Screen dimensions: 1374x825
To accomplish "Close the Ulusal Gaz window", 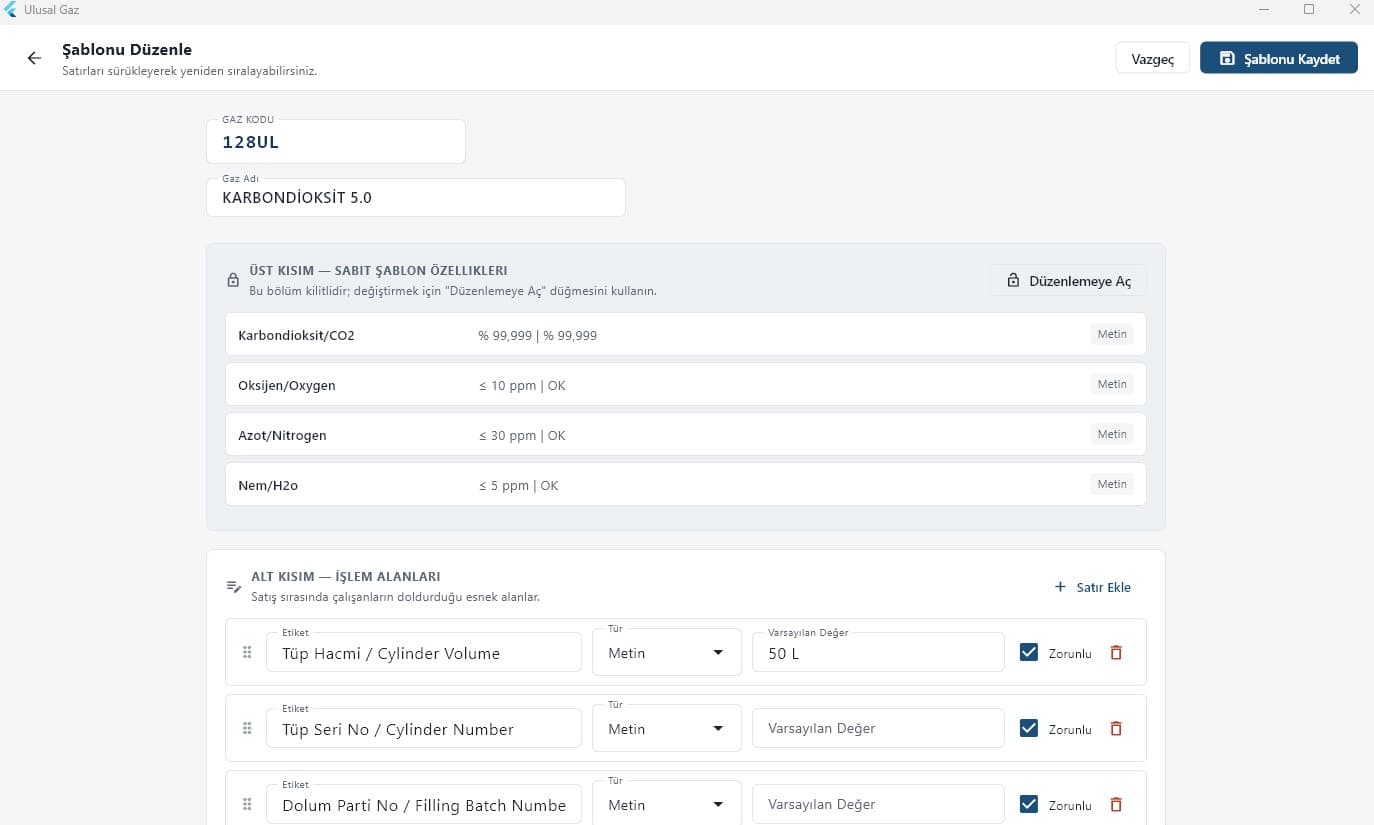I will [x=1354, y=10].
